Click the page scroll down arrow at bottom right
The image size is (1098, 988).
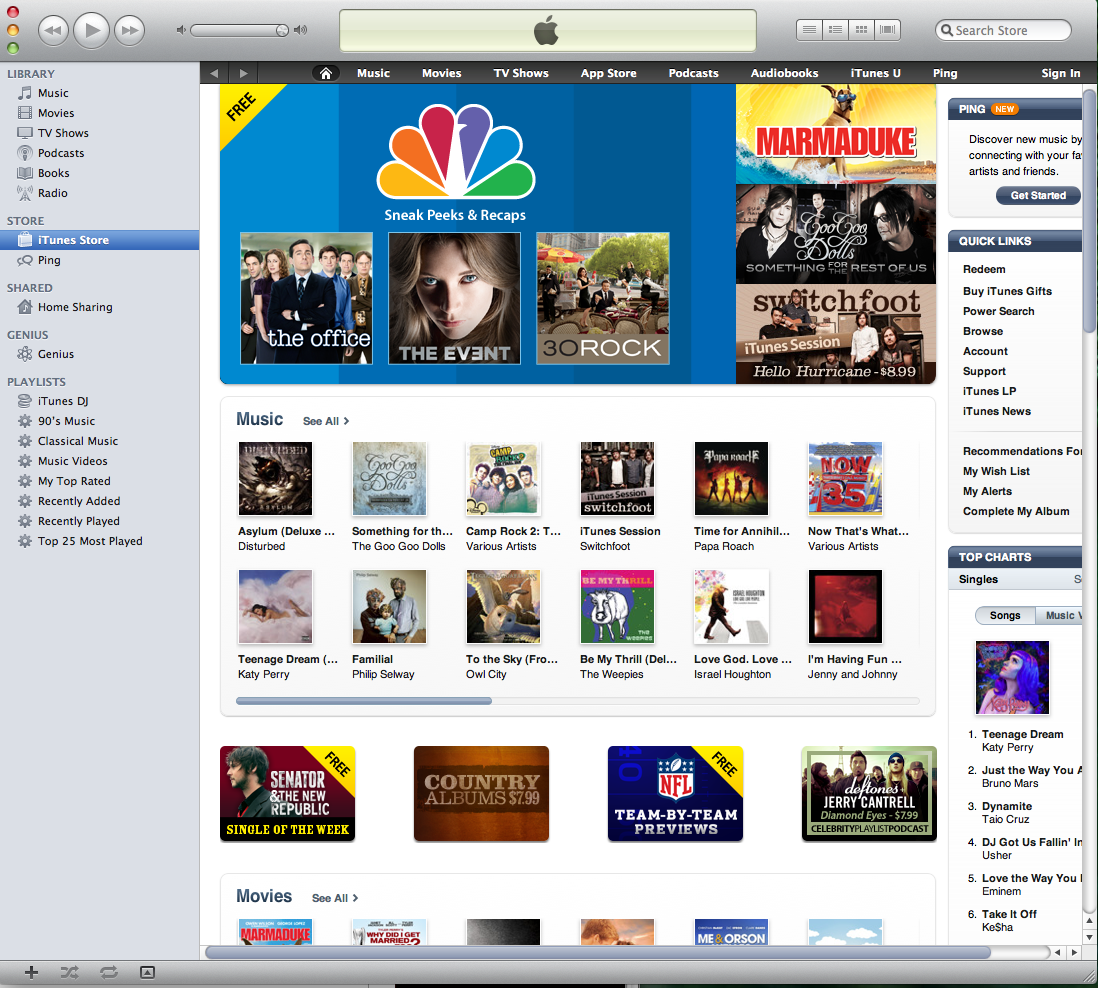click(x=1089, y=937)
